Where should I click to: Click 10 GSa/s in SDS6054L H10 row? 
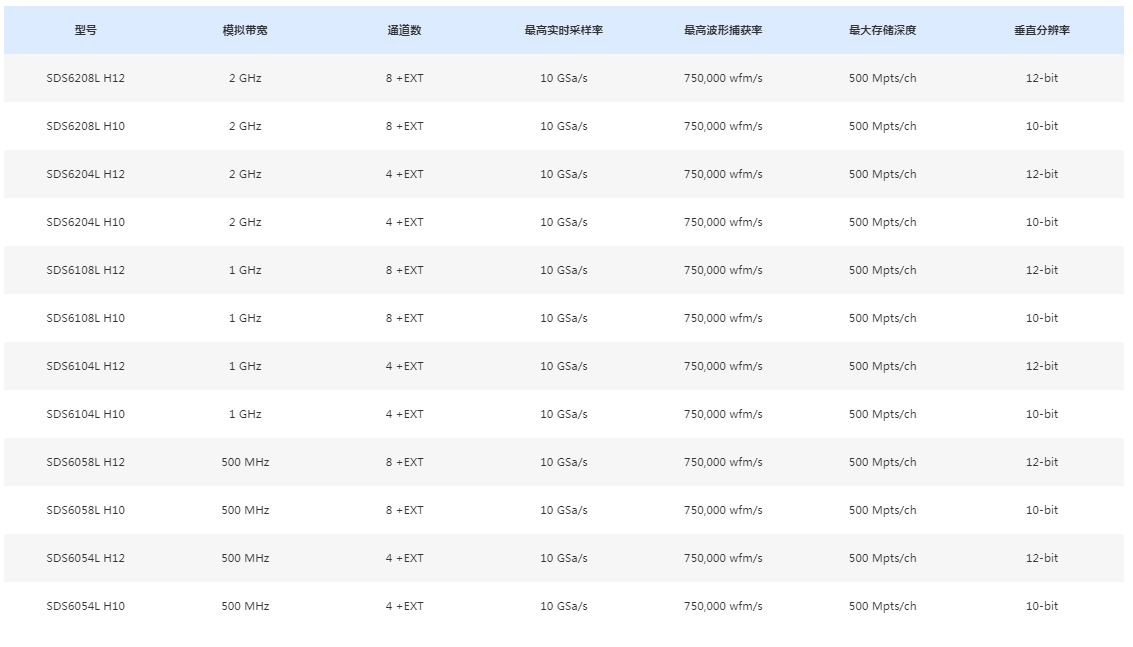click(564, 607)
